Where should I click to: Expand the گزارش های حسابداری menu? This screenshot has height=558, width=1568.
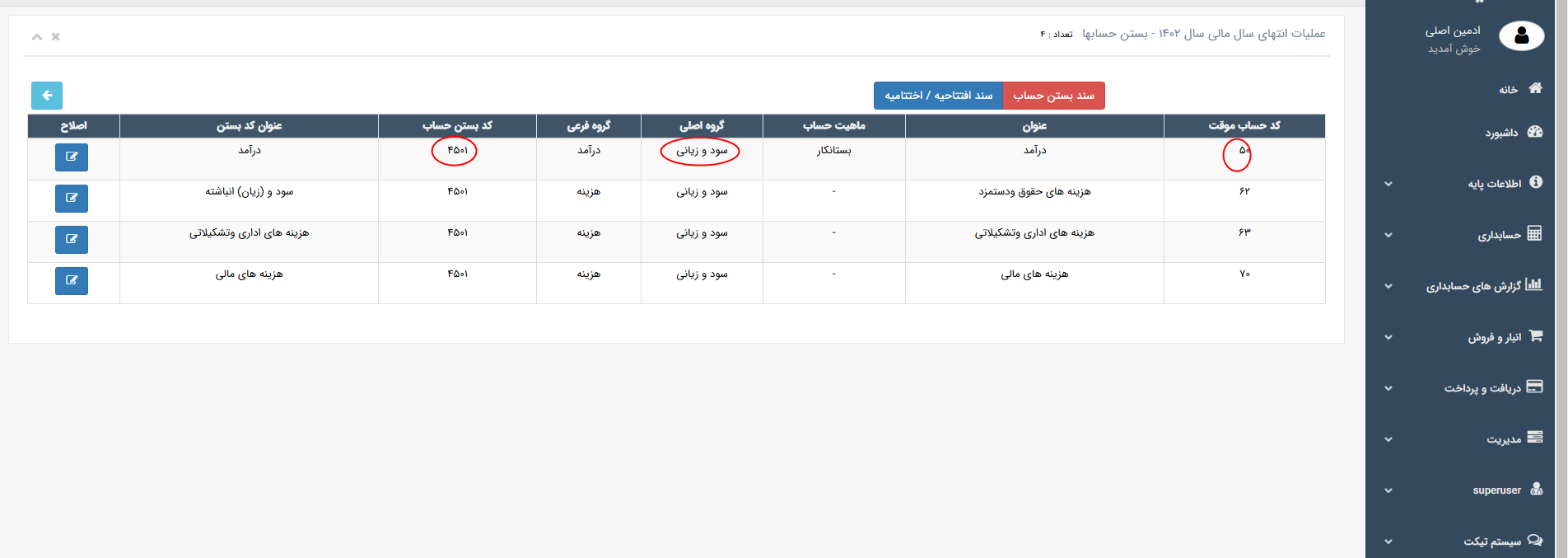[x=1473, y=286]
